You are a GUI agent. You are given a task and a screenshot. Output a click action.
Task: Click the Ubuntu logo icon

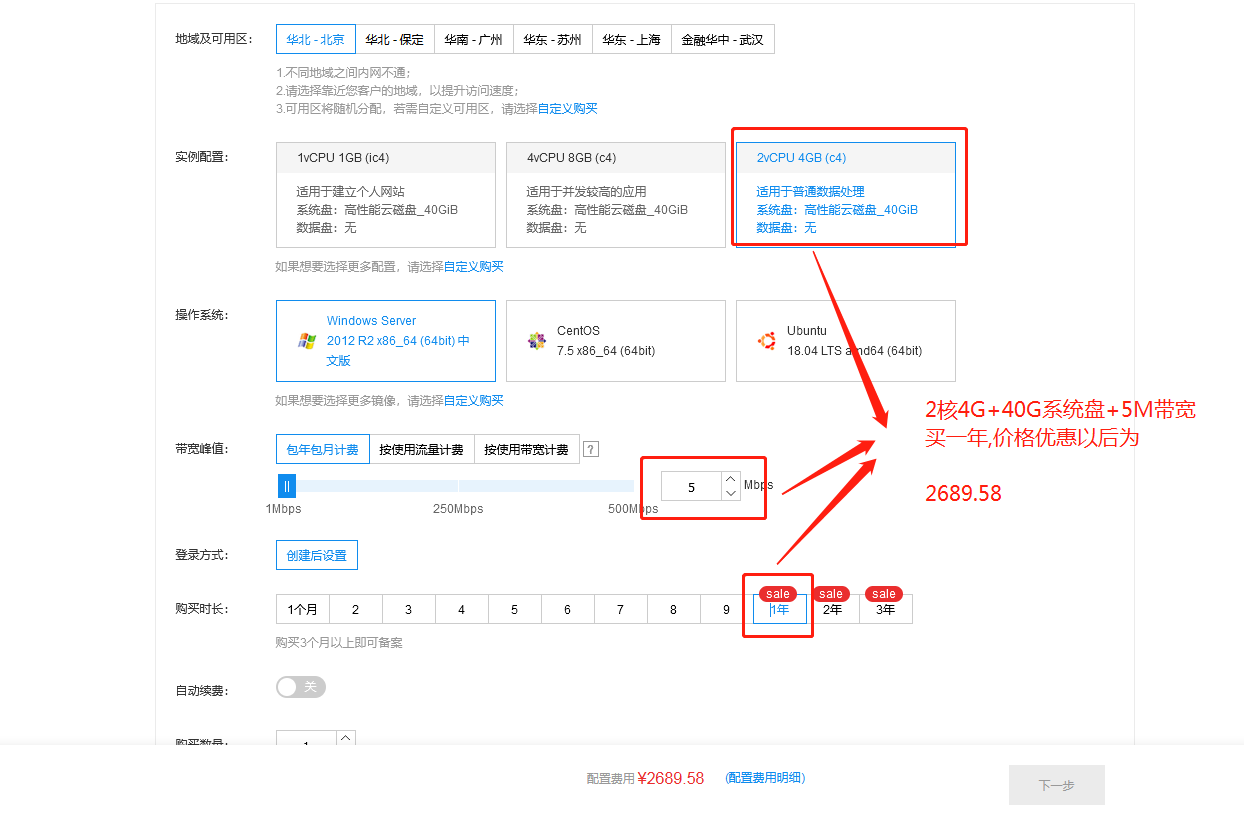[x=766, y=341]
